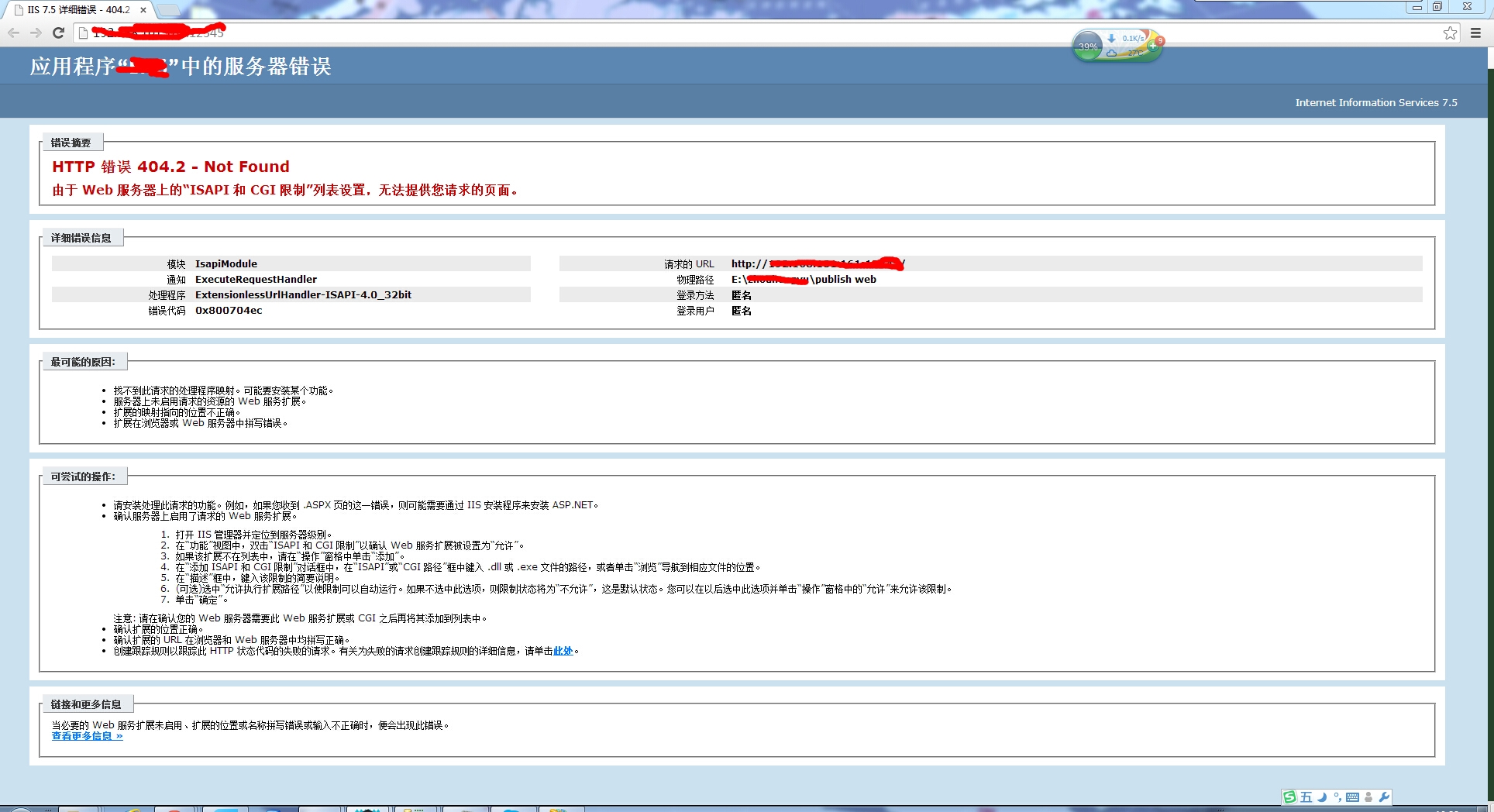Click the browser back arrow

pyautogui.click(x=13, y=33)
